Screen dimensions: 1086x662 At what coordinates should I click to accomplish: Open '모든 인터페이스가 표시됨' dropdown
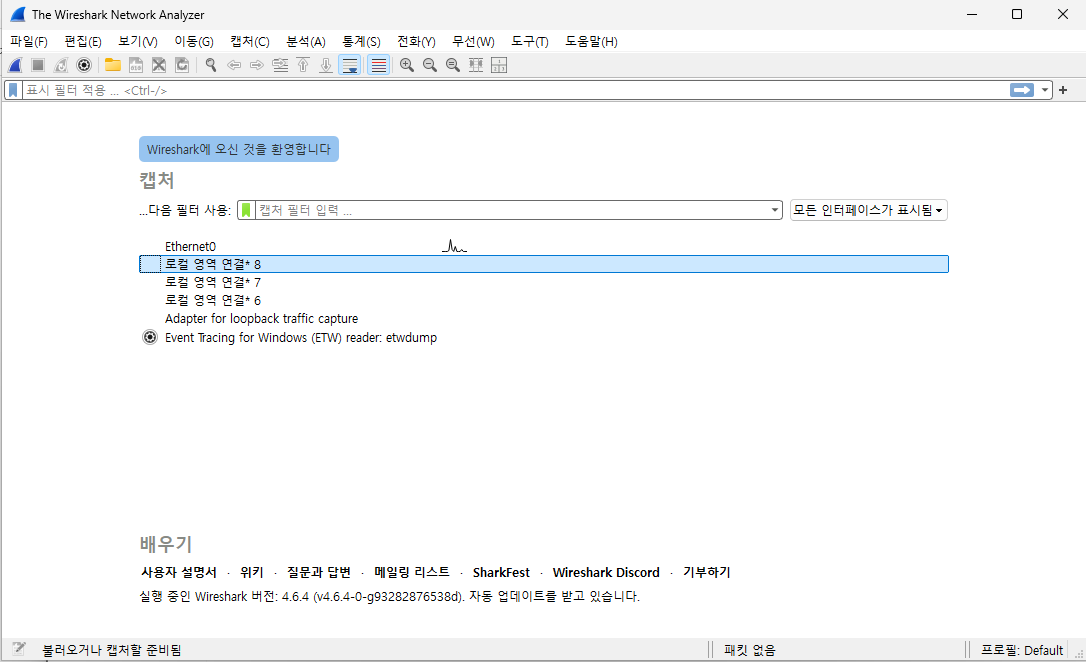[x=869, y=210]
